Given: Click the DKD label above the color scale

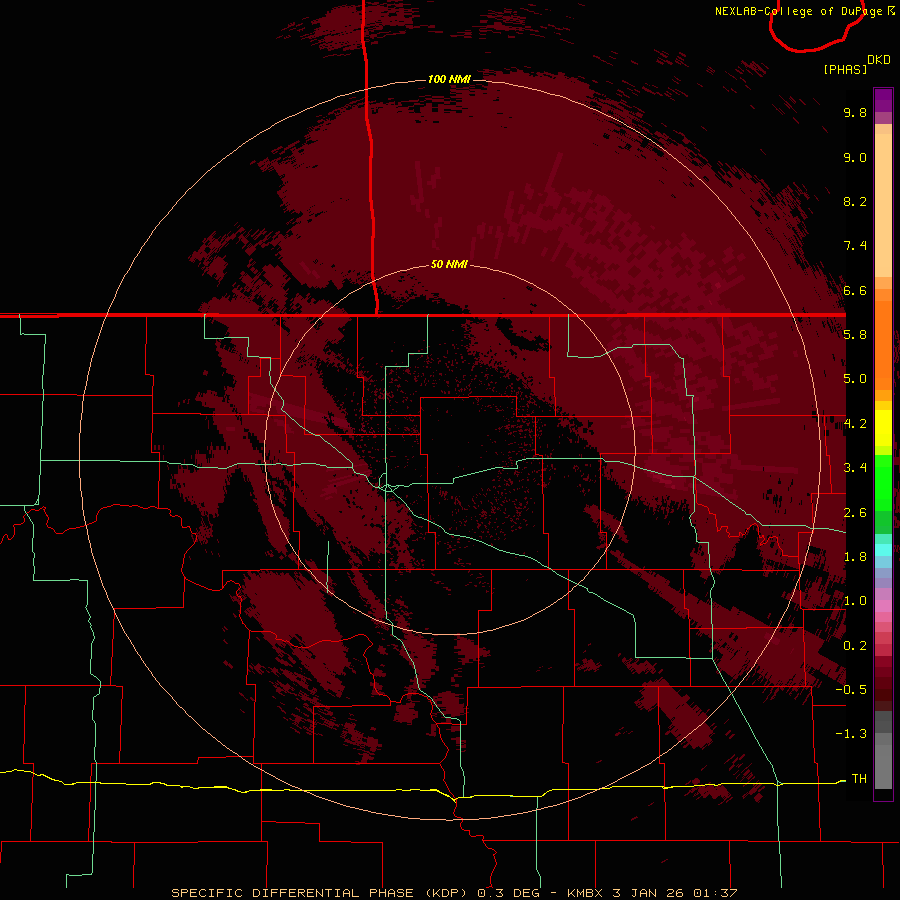Looking at the screenshot, I should point(879,60).
